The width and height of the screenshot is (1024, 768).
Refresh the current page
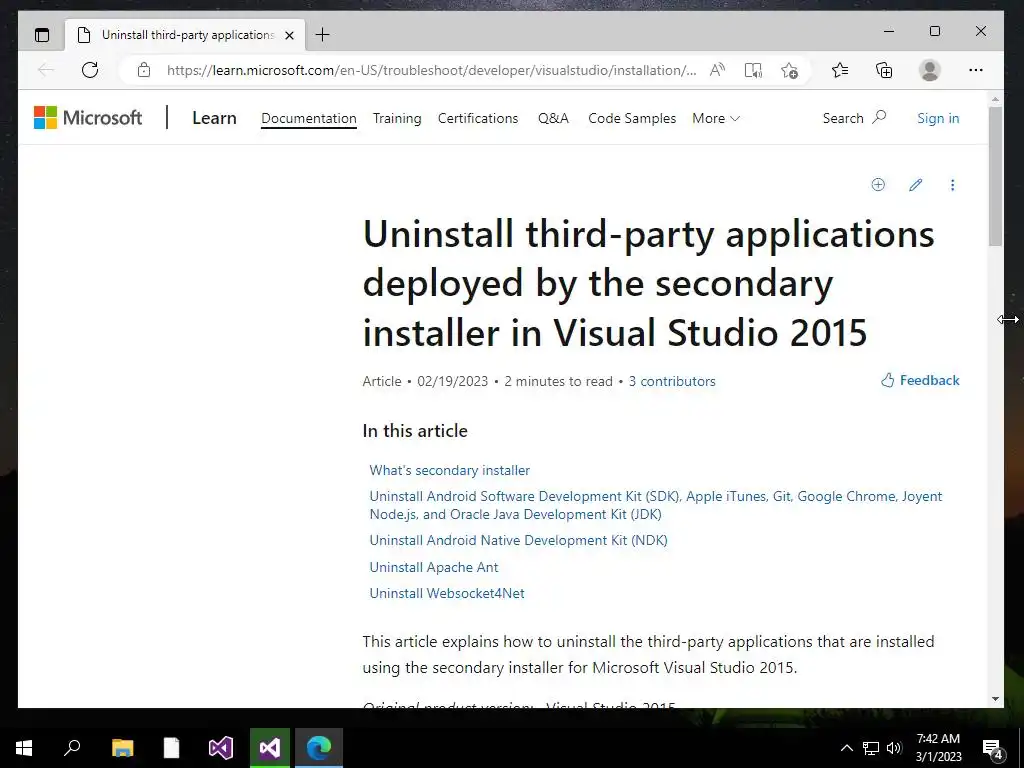click(90, 70)
